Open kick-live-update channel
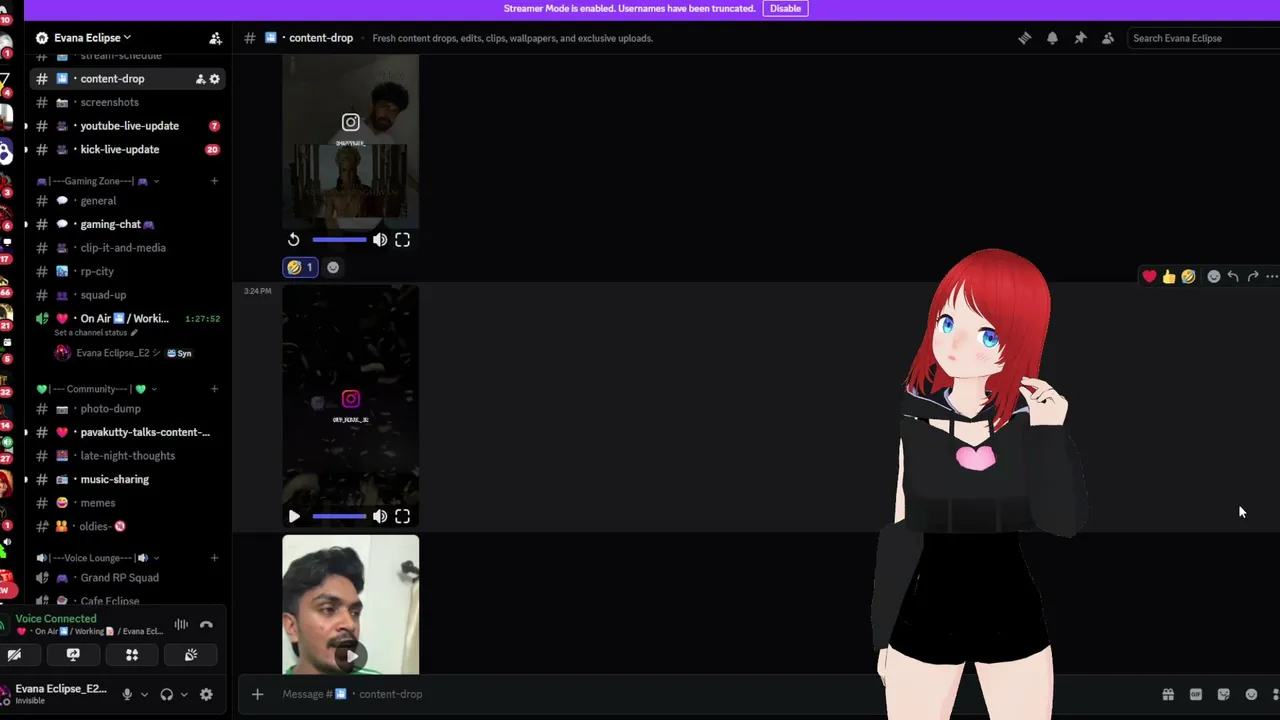1280x720 pixels. tap(119, 149)
